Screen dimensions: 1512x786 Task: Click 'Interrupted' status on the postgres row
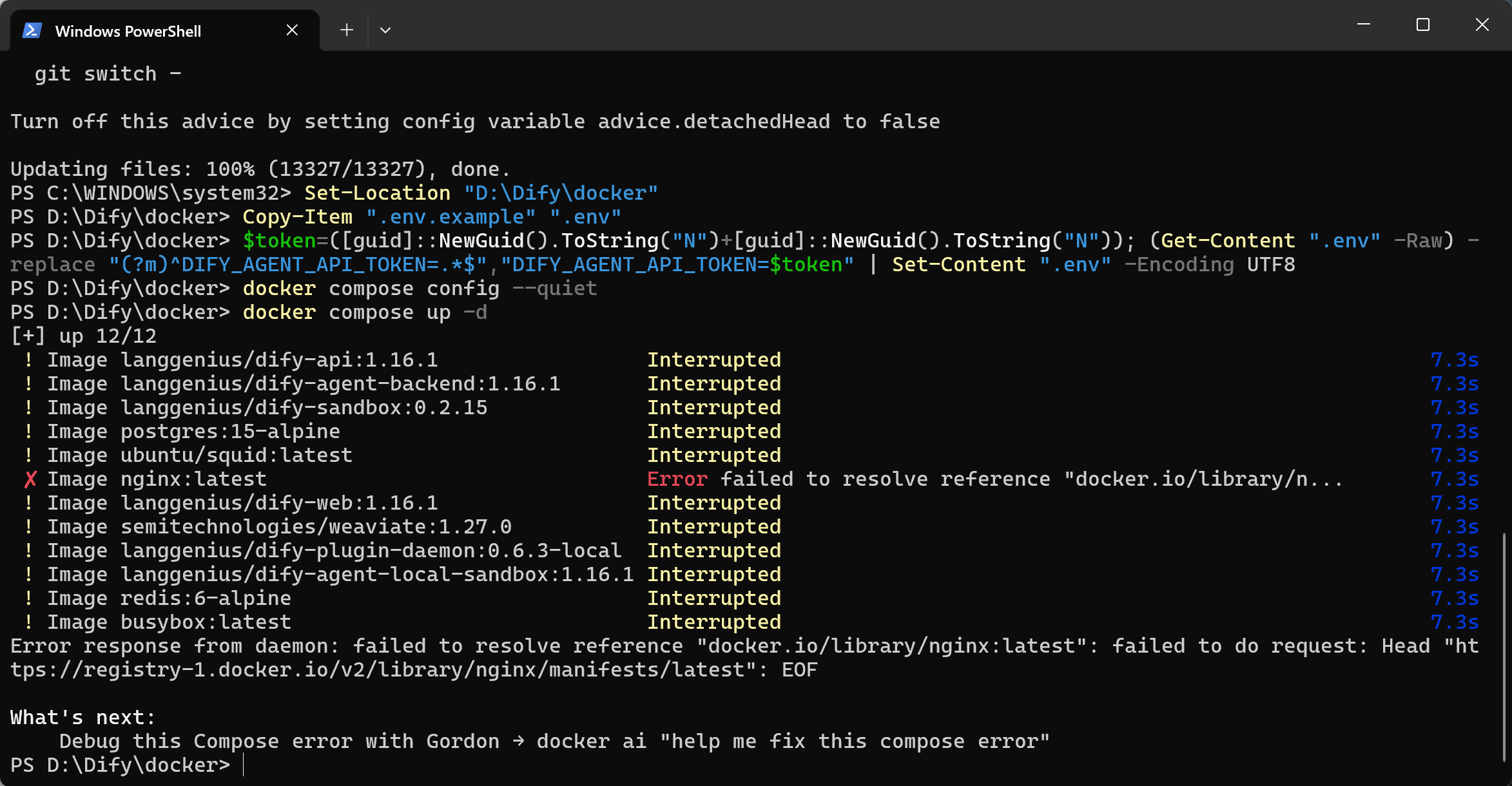pos(714,432)
